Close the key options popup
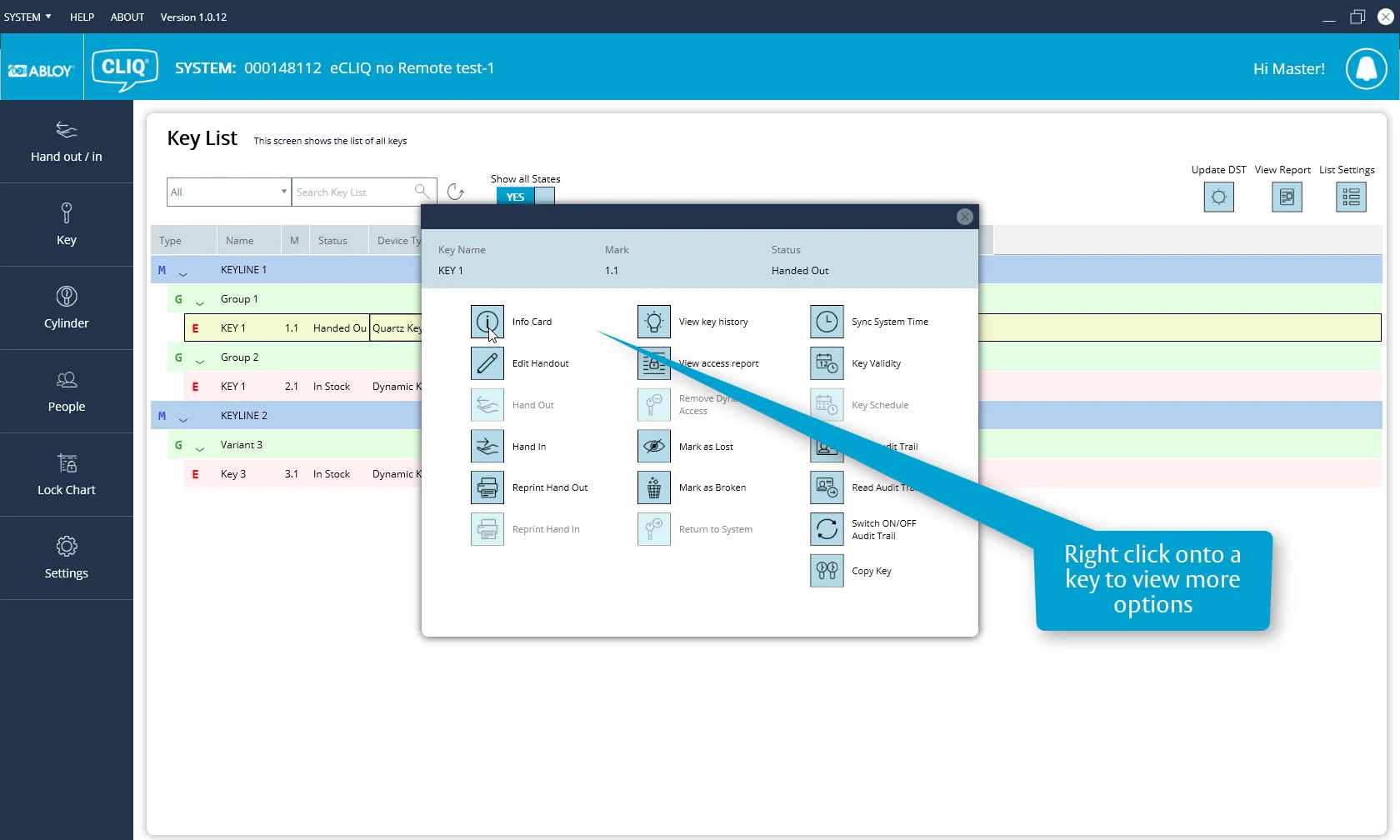Image resolution: width=1400 pixels, height=840 pixels. pyautogui.click(x=965, y=217)
